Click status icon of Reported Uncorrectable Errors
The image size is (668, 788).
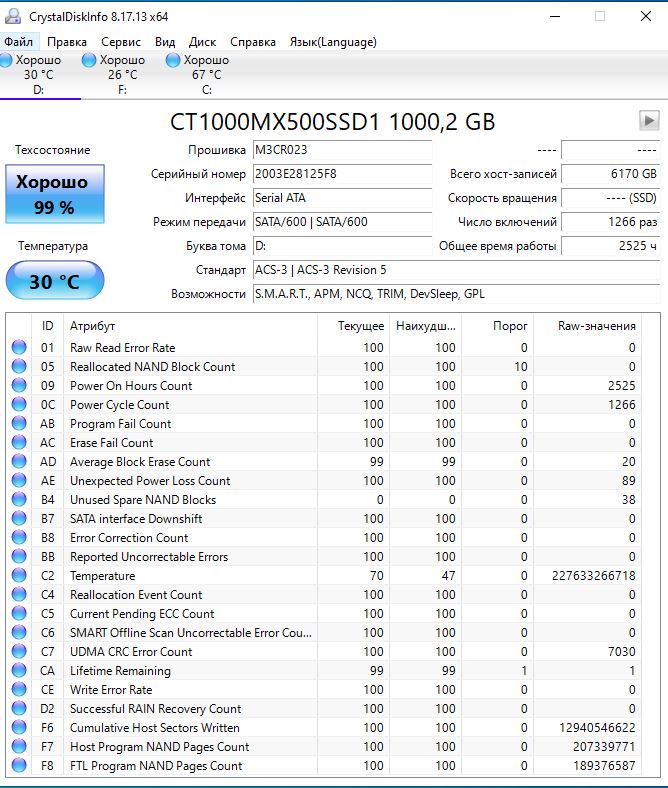[x=19, y=556]
